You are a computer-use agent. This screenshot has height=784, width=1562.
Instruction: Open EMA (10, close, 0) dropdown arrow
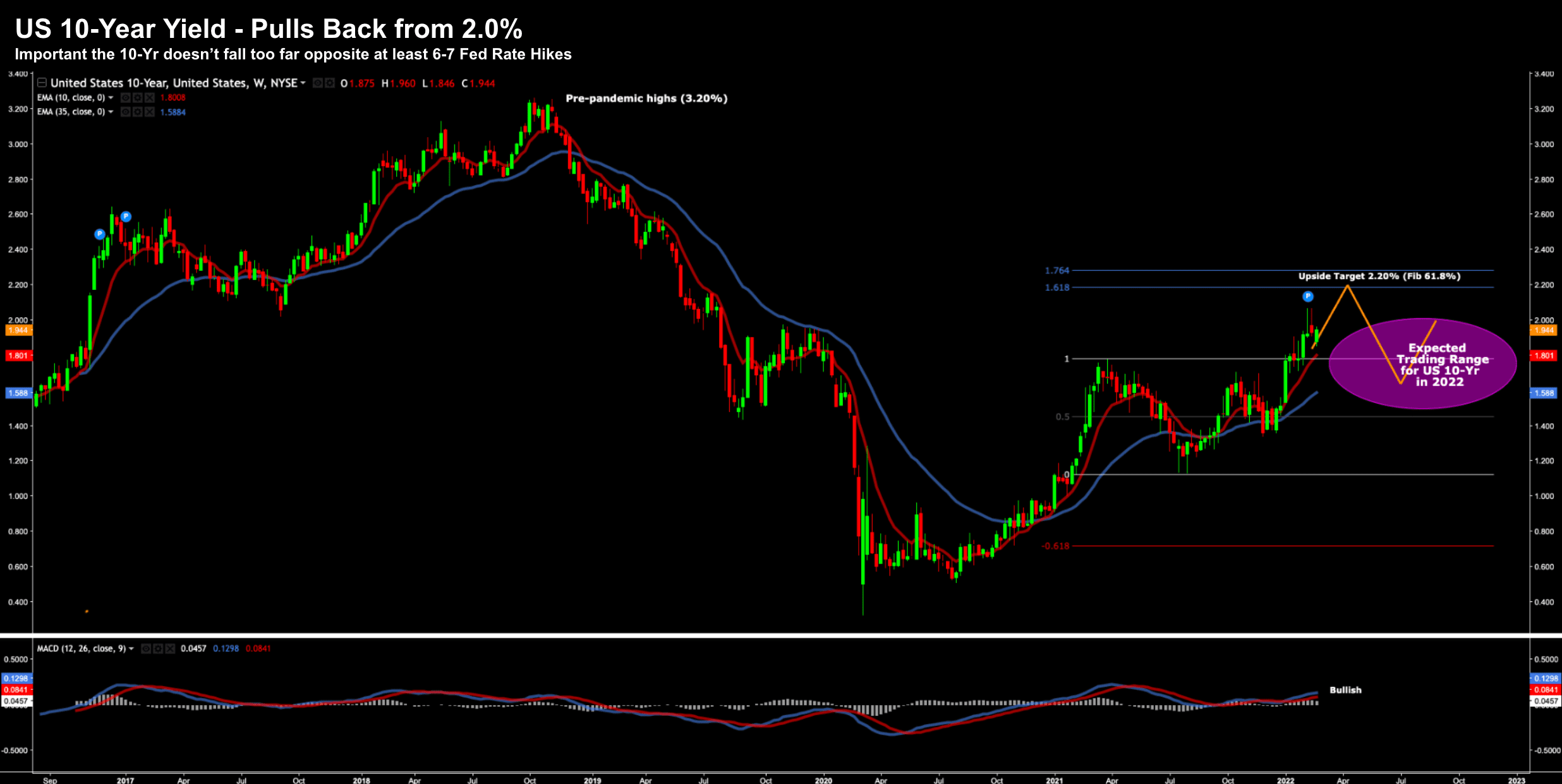pos(111,97)
